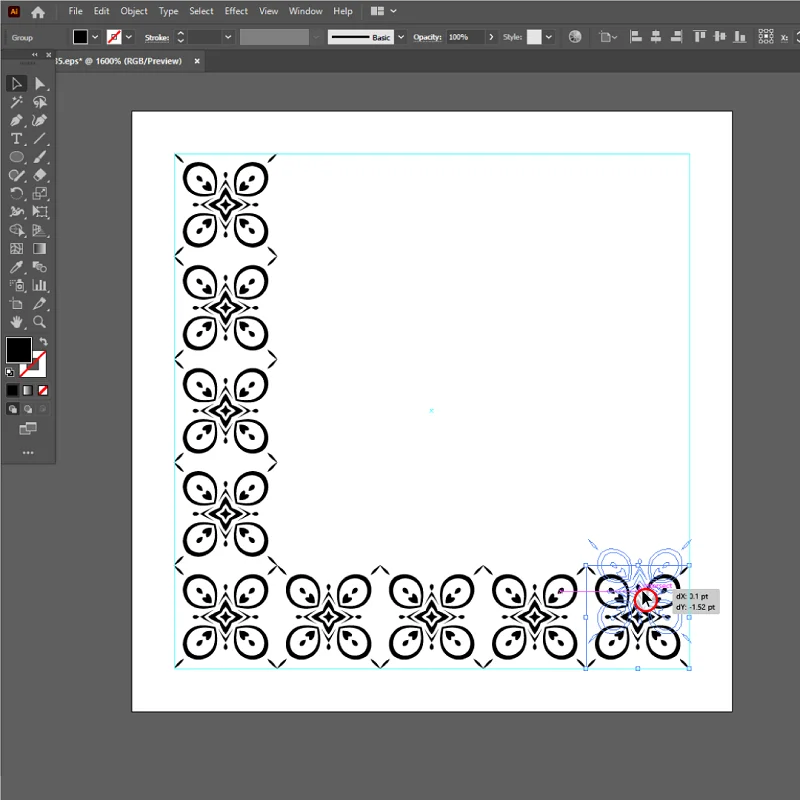The image size is (800, 800).
Task: Select the Gradient tool
Action: tap(40, 248)
